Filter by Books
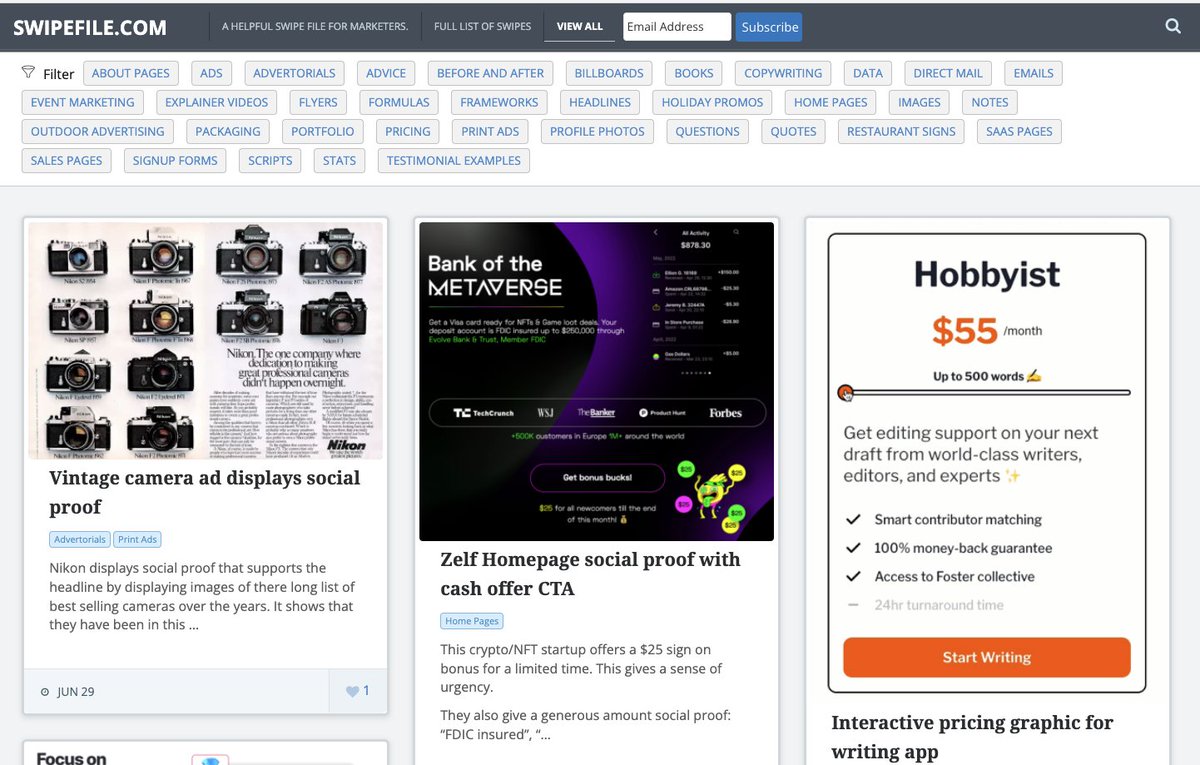 pyautogui.click(x=694, y=73)
